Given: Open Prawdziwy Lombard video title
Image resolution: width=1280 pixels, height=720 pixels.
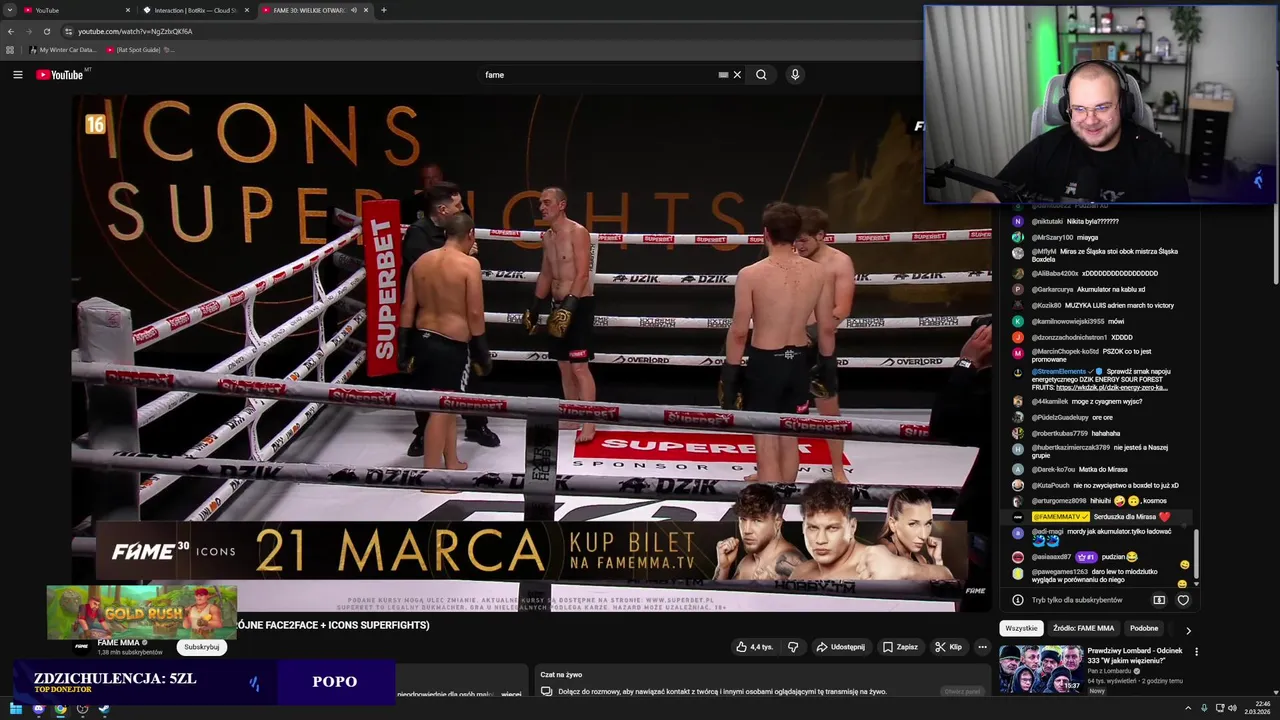Looking at the screenshot, I should (x=1135, y=656).
